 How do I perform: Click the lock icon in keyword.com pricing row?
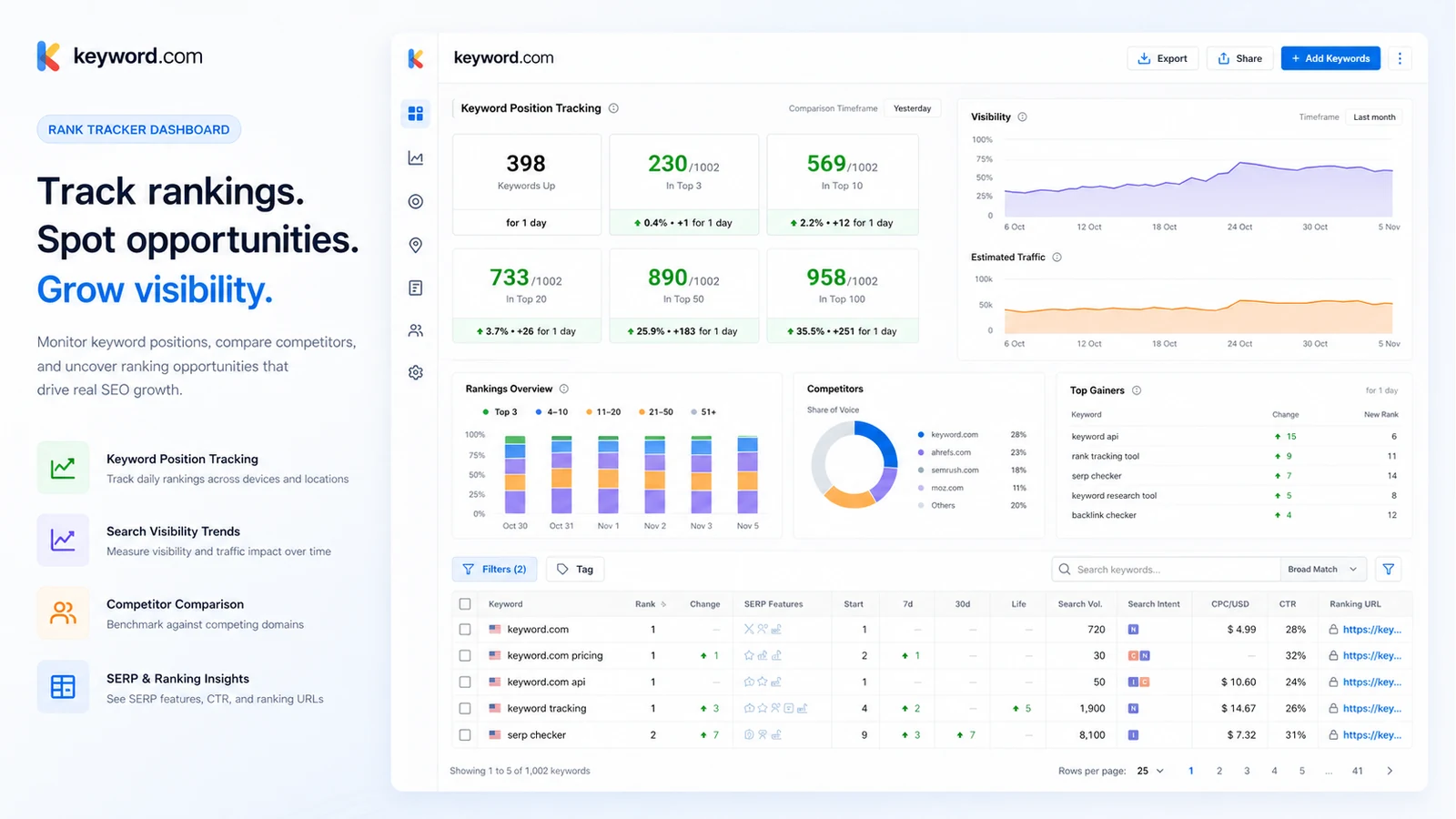pyautogui.click(x=1333, y=655)
